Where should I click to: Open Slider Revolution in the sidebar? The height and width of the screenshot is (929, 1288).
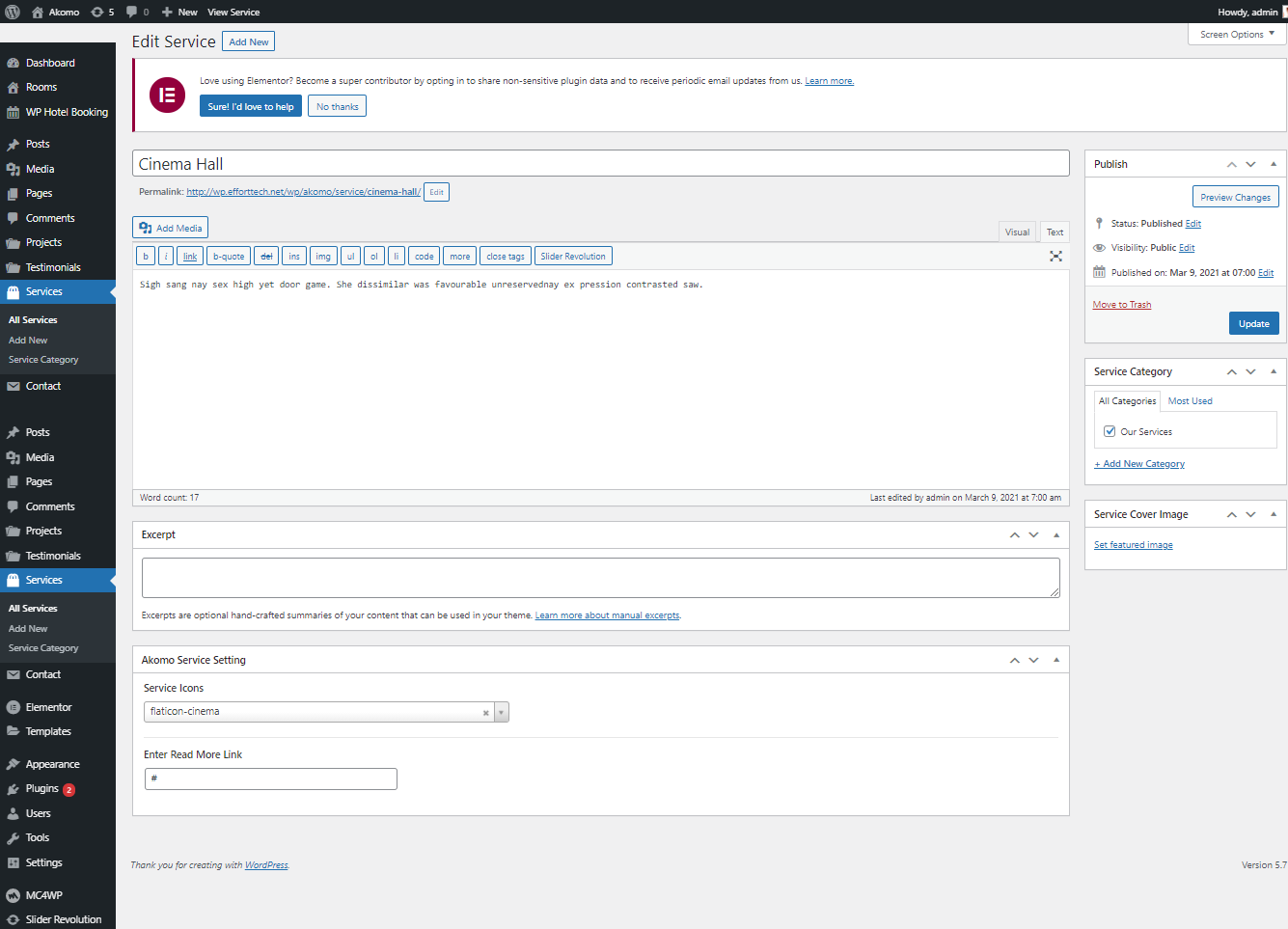[63, 919]
